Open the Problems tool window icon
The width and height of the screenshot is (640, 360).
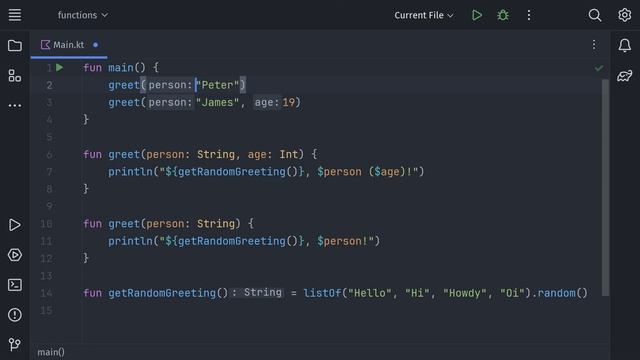click(15, 315)
